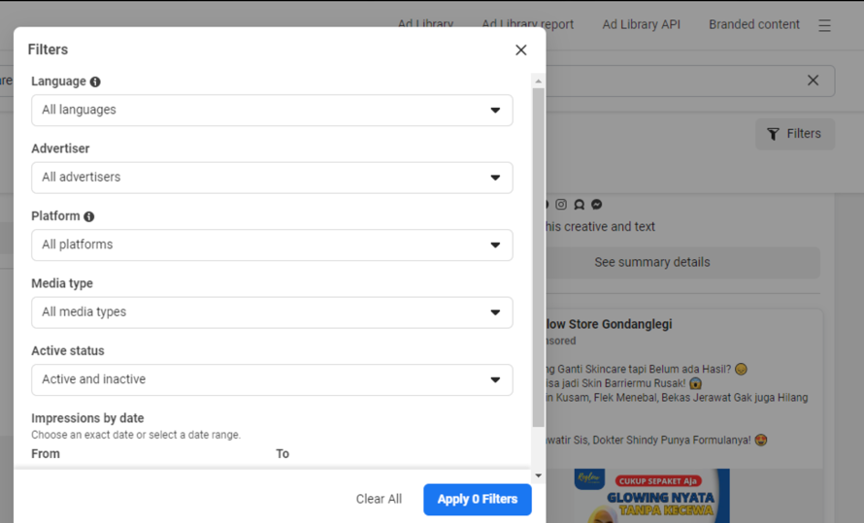Clear the search field with the X icon
The height and width of the screenshot is (524, 864).
click(813, 81)
